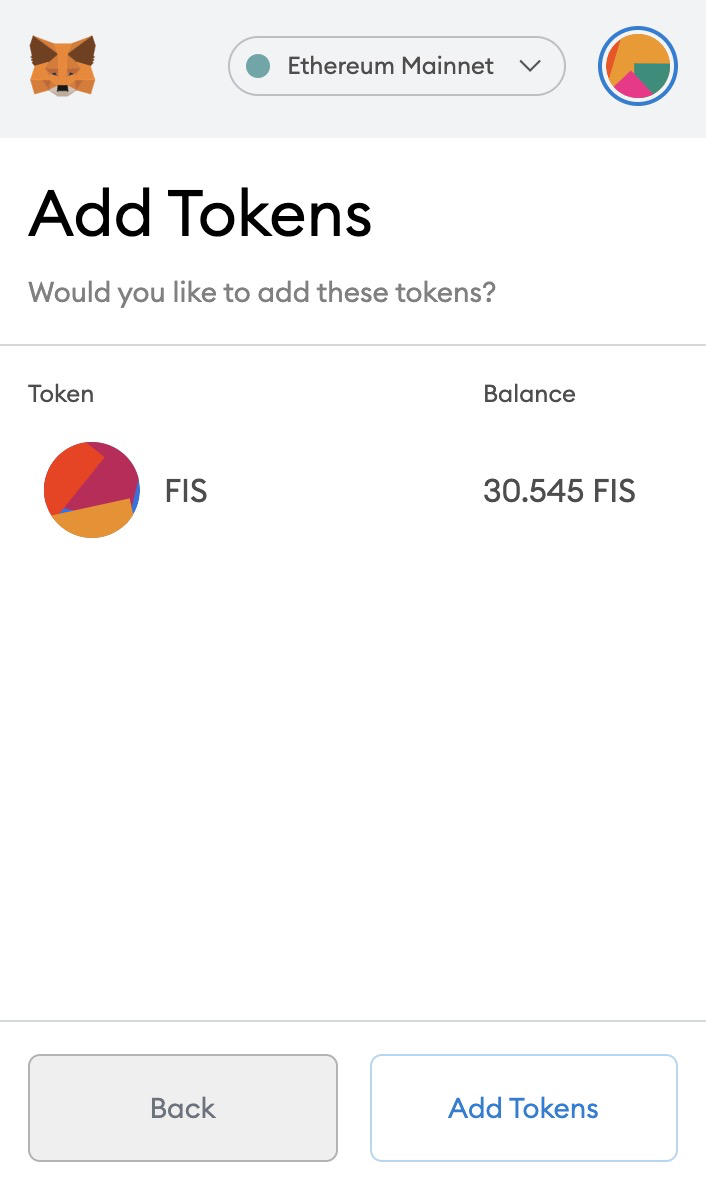Click the green segment of account avatar
Image resolution: width=706 pixels, height=1188 pixels.
pyautogui.click(x=652, y=76)
